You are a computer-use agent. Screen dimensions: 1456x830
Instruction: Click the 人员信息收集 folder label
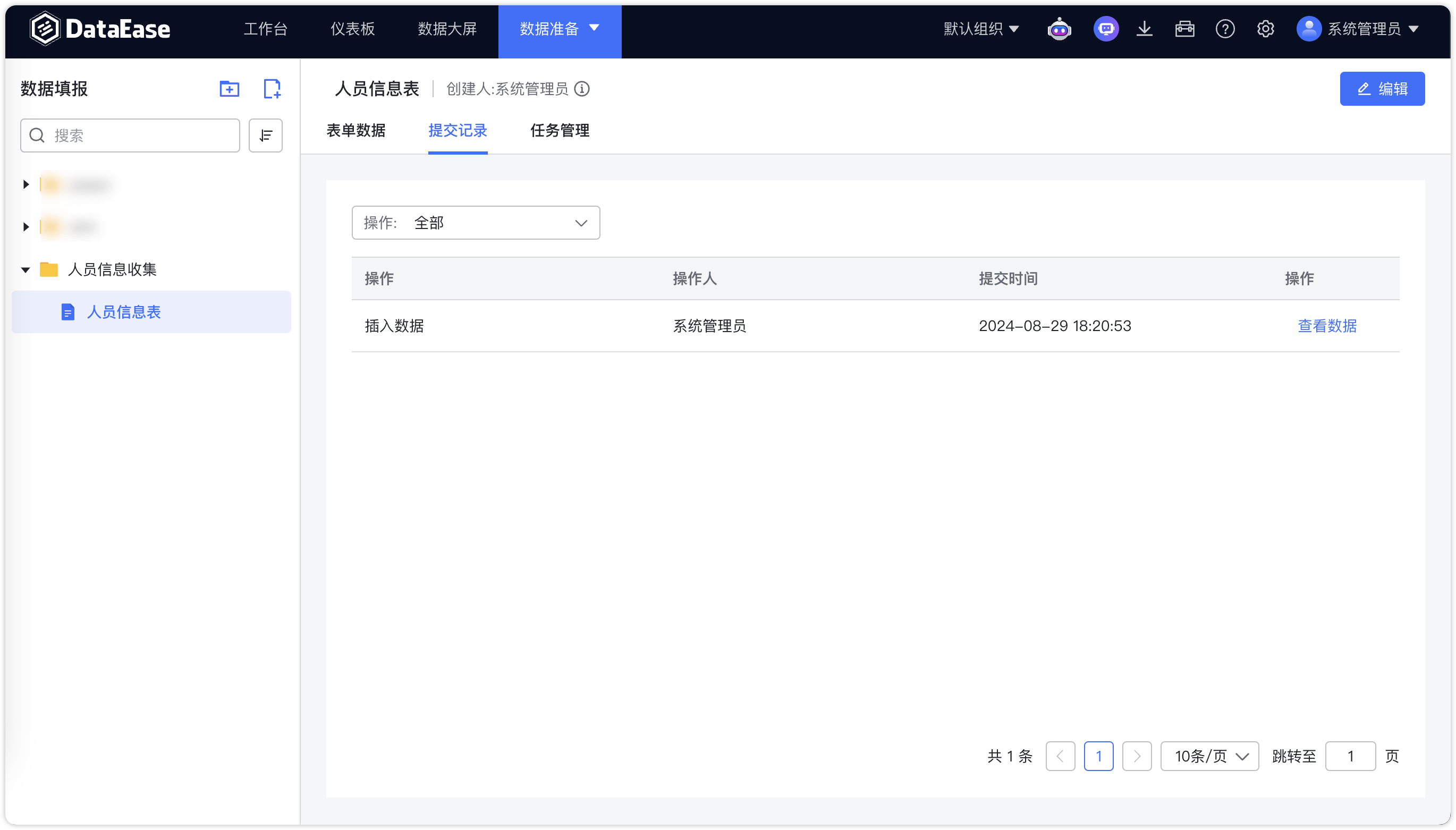(112, 269)
